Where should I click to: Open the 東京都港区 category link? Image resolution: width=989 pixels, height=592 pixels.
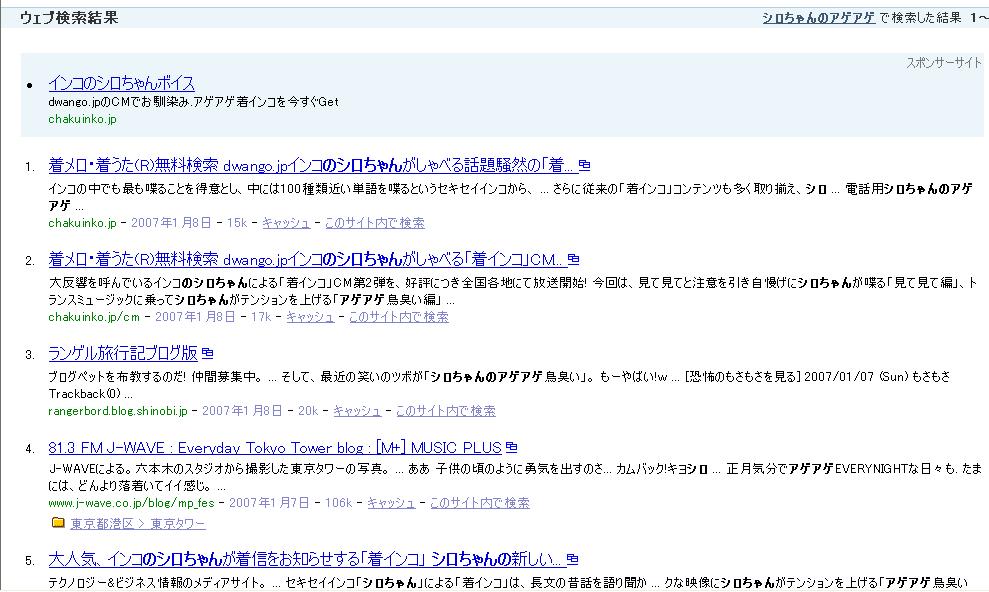pos(102,523)
